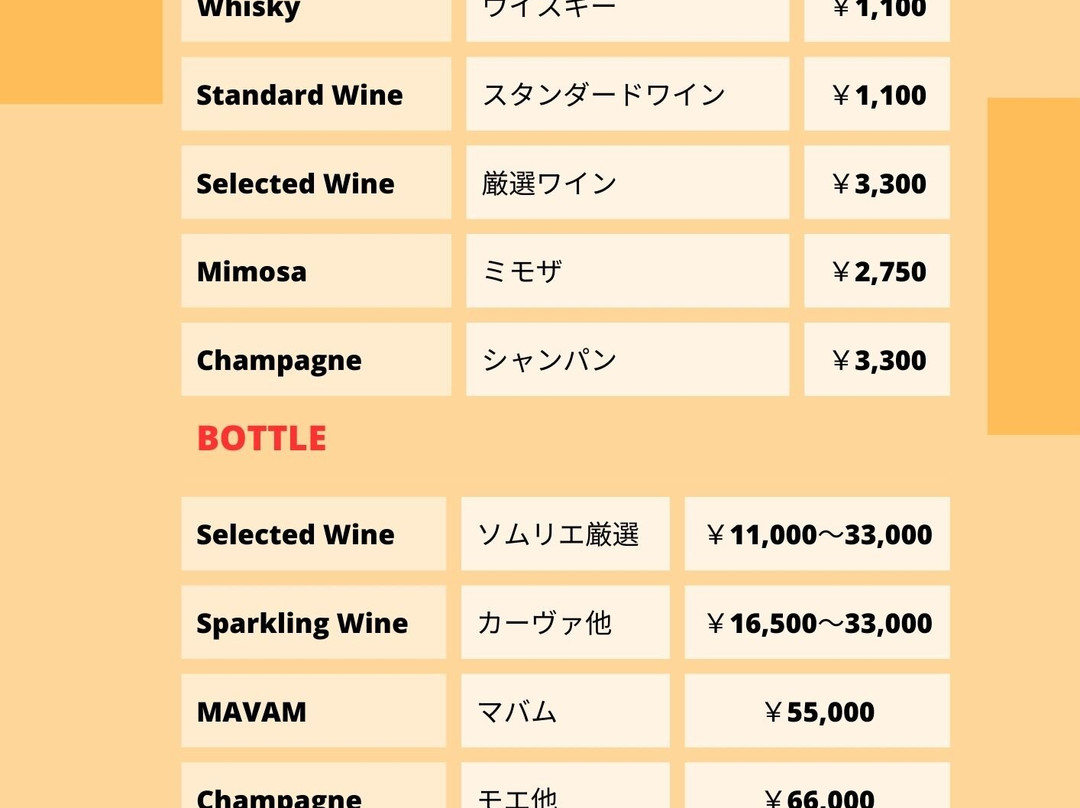Select the glass Champagne label cell

(316, 360)
